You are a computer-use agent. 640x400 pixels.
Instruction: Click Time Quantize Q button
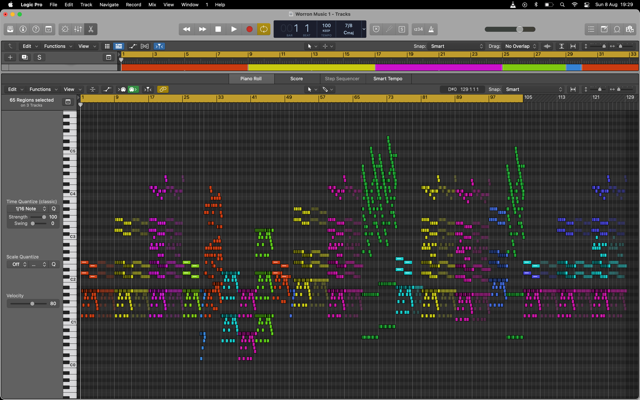click(53, 209)
